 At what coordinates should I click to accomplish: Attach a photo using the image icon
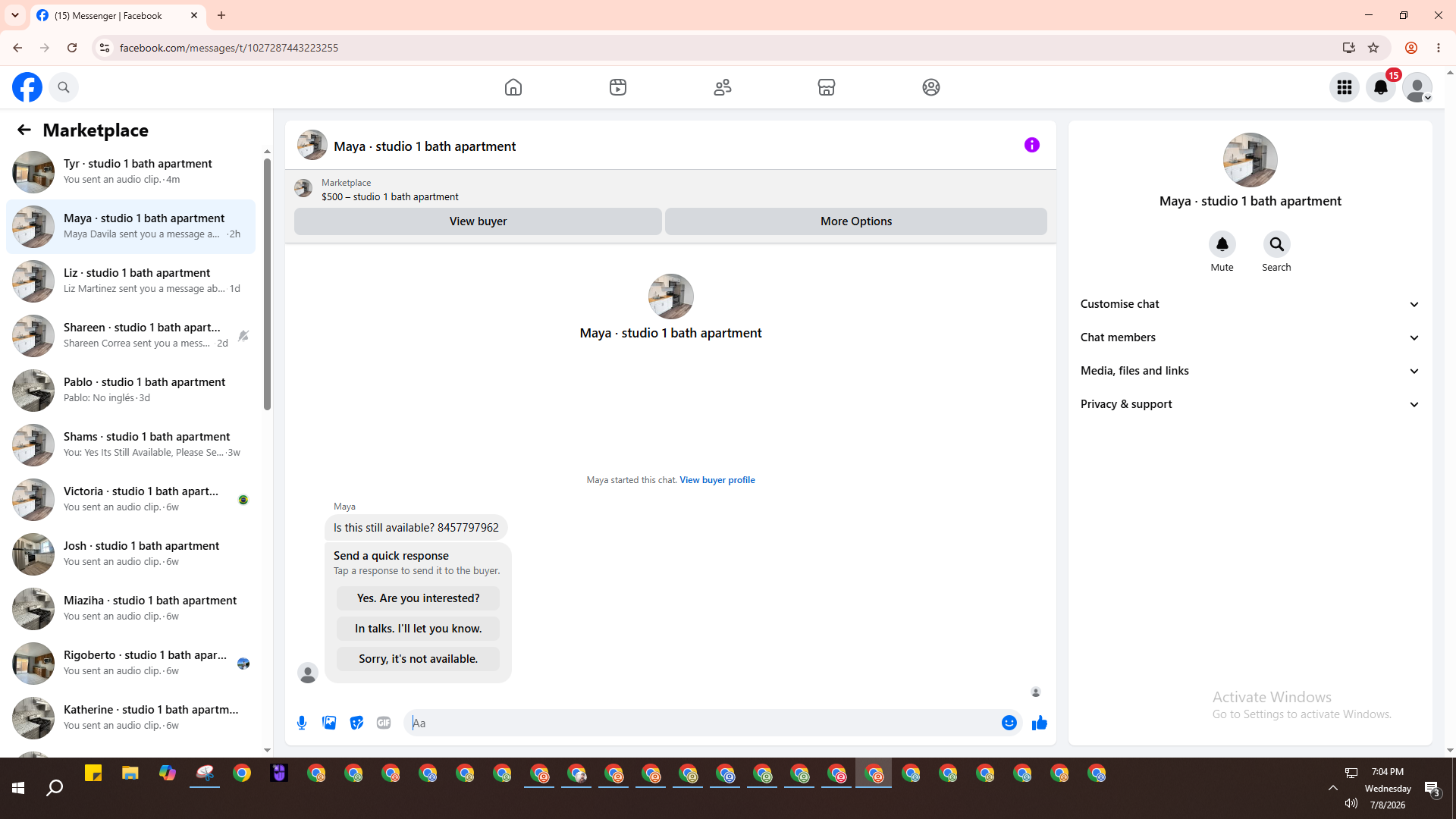pos(329,723)
